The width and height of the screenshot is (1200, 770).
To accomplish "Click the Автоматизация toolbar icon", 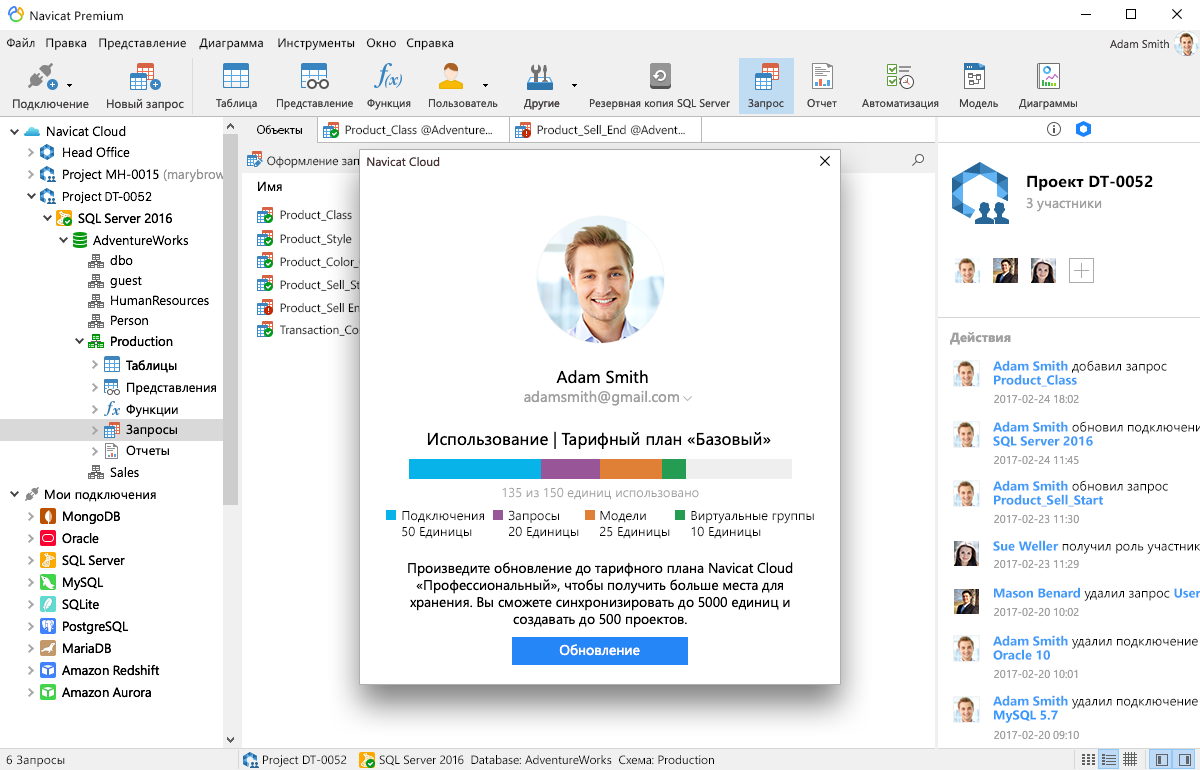I will [x=900, y=77].
